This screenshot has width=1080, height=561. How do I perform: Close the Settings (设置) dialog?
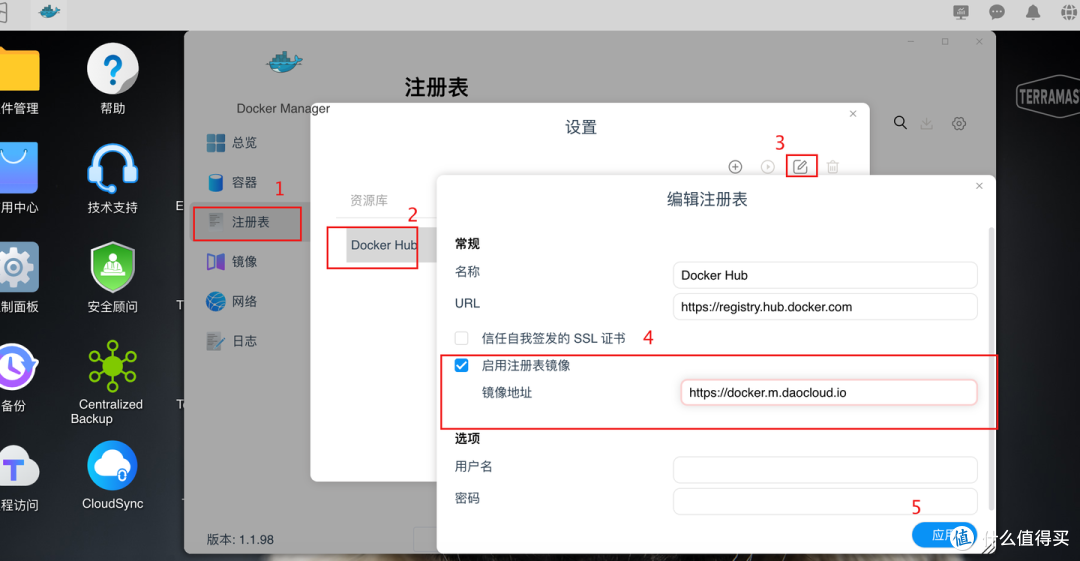853,114
